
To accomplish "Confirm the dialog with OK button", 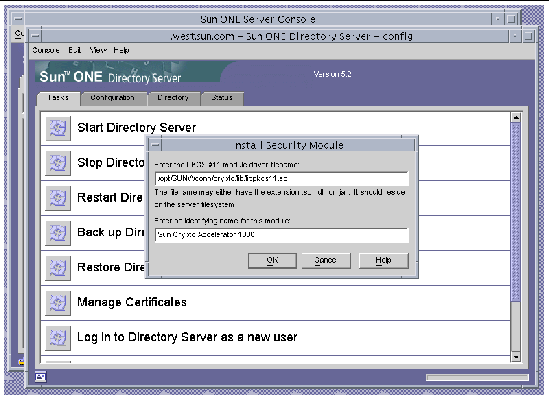I will 272,261.
